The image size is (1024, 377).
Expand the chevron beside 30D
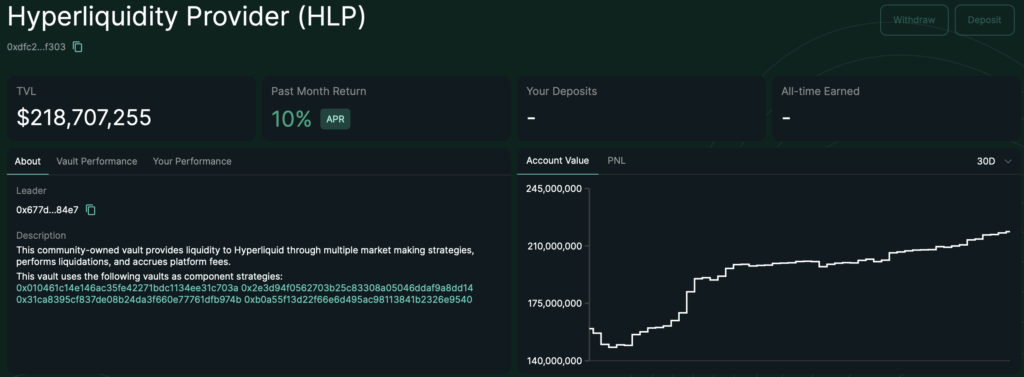coord(1008,161)
